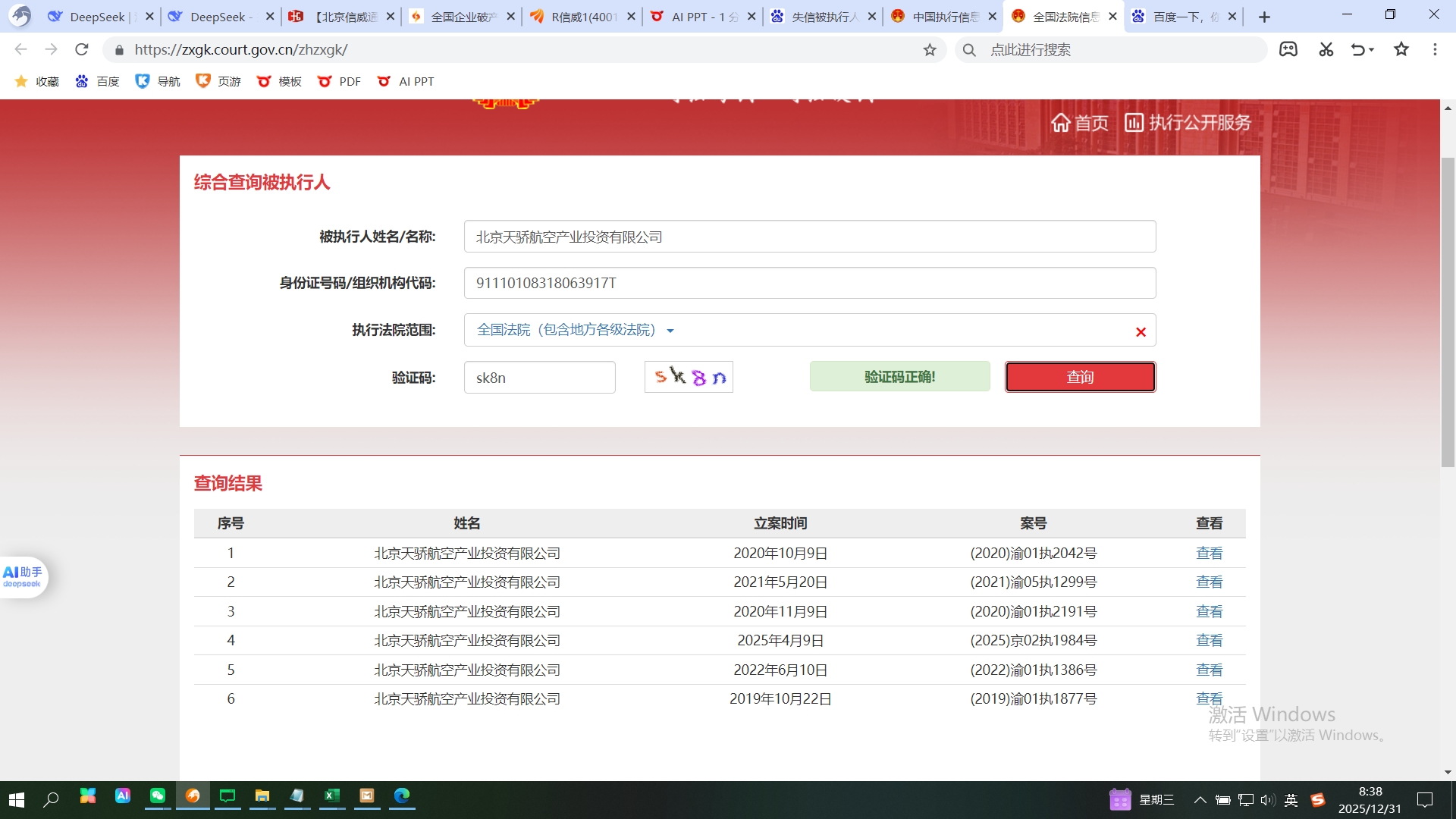
Task: Click the browser refresh icon
Action: pos(82,50)
